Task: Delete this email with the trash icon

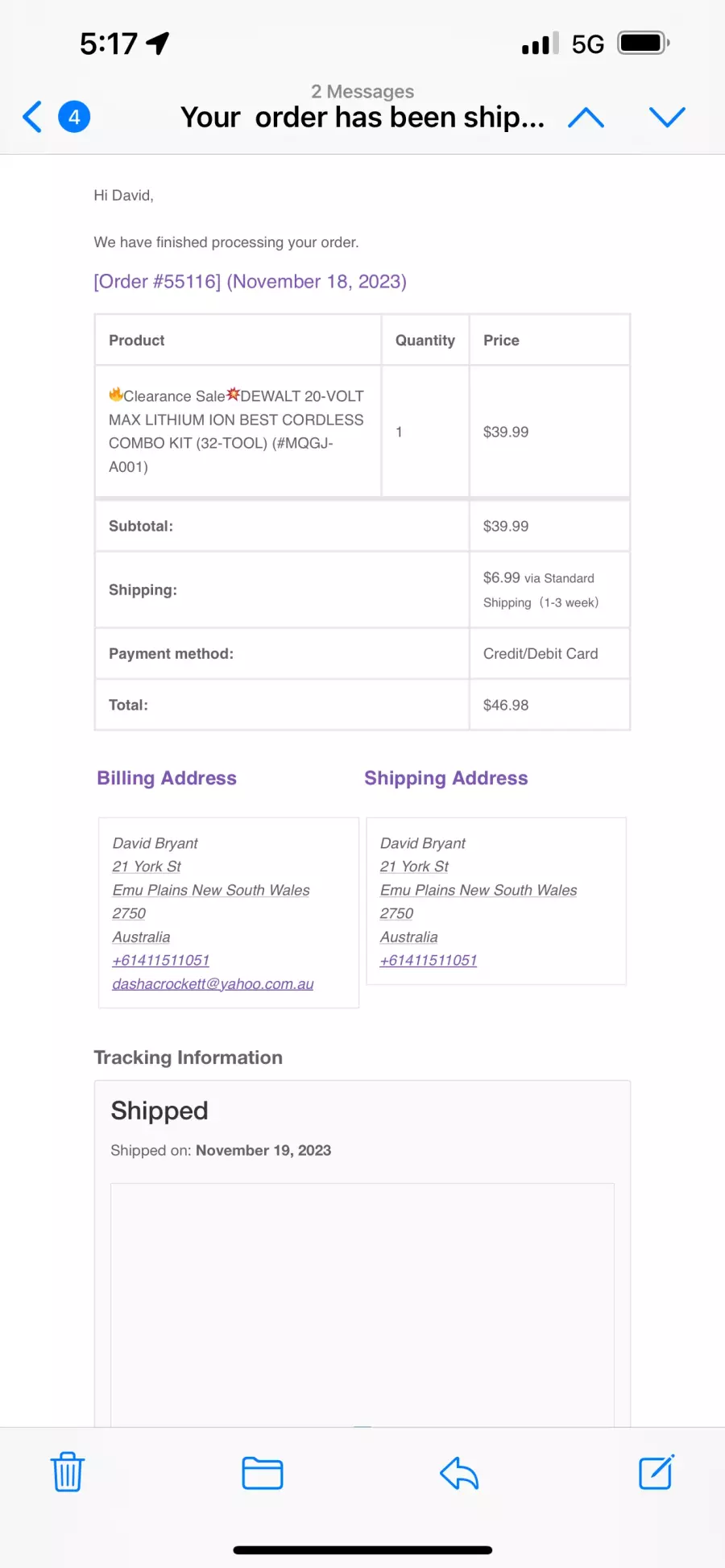Action: (x=68, y=1472)
